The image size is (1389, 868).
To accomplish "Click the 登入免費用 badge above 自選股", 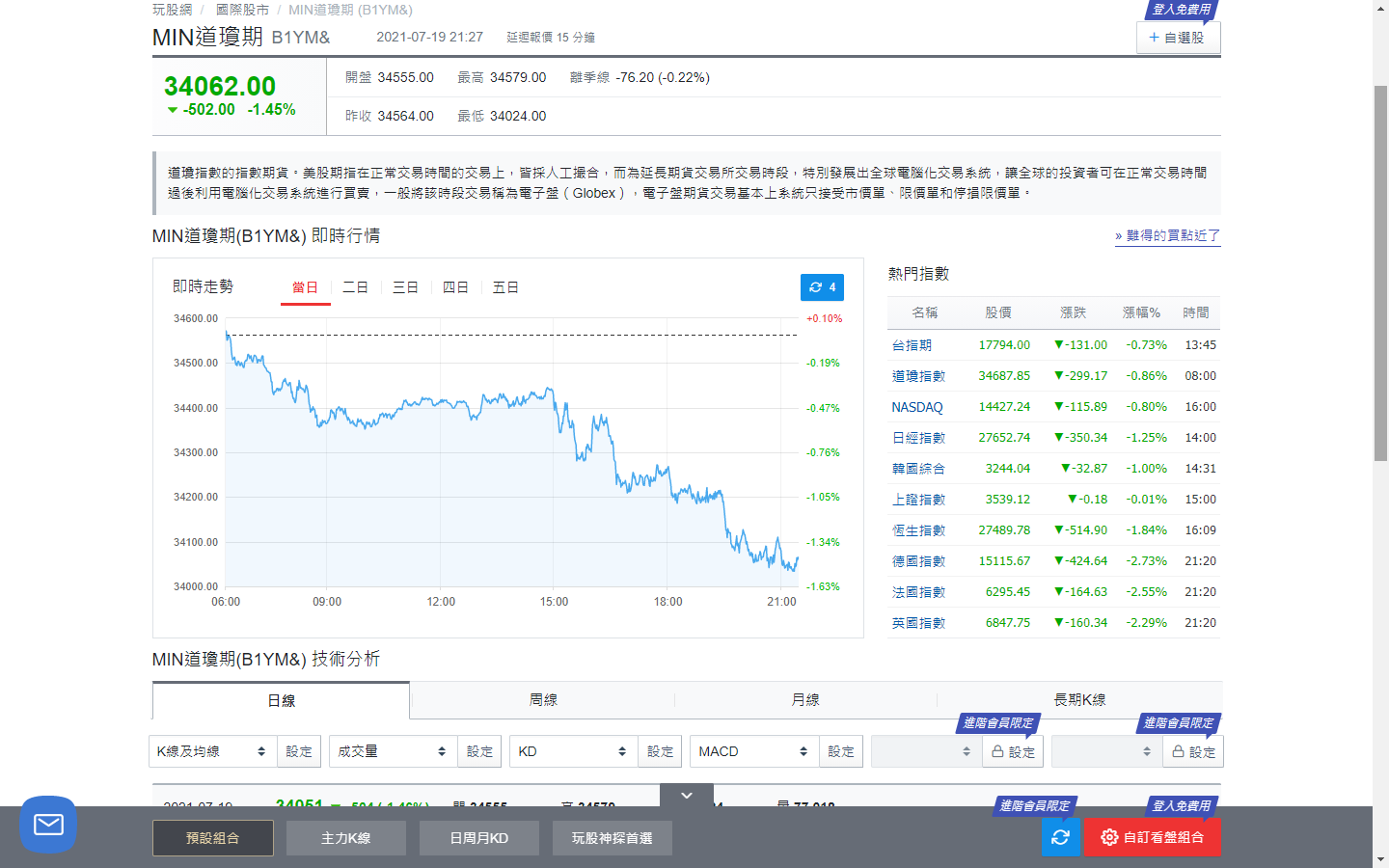I will pyautogui.click(x=1182, y=10).
